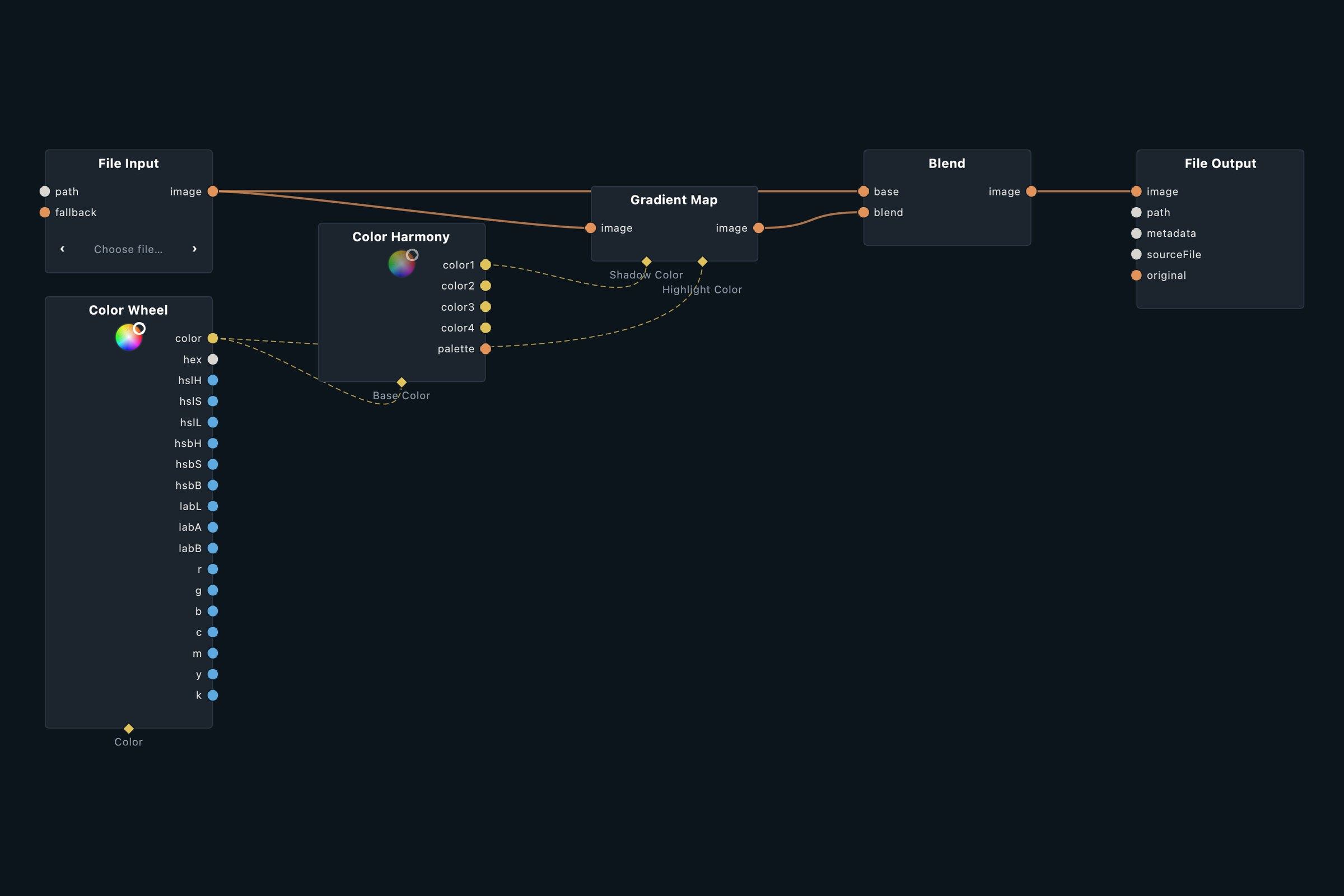Image resolution: width=1344 pixels, height=896 pixels.
Task: Select the Gradient Map node title
Action: pyautogui.click(x=674, y=200)
